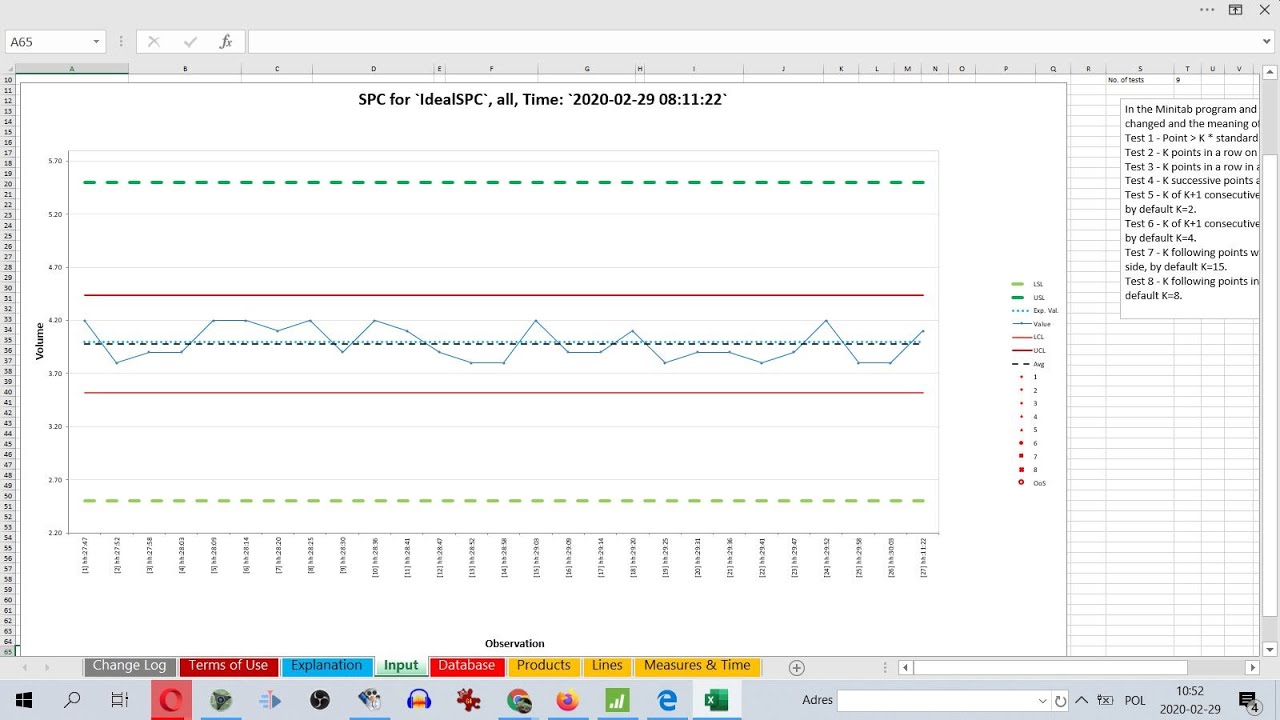Open the three-dots more options menu
Screen dimensions: 1280x720
[x=1207, y=9]
